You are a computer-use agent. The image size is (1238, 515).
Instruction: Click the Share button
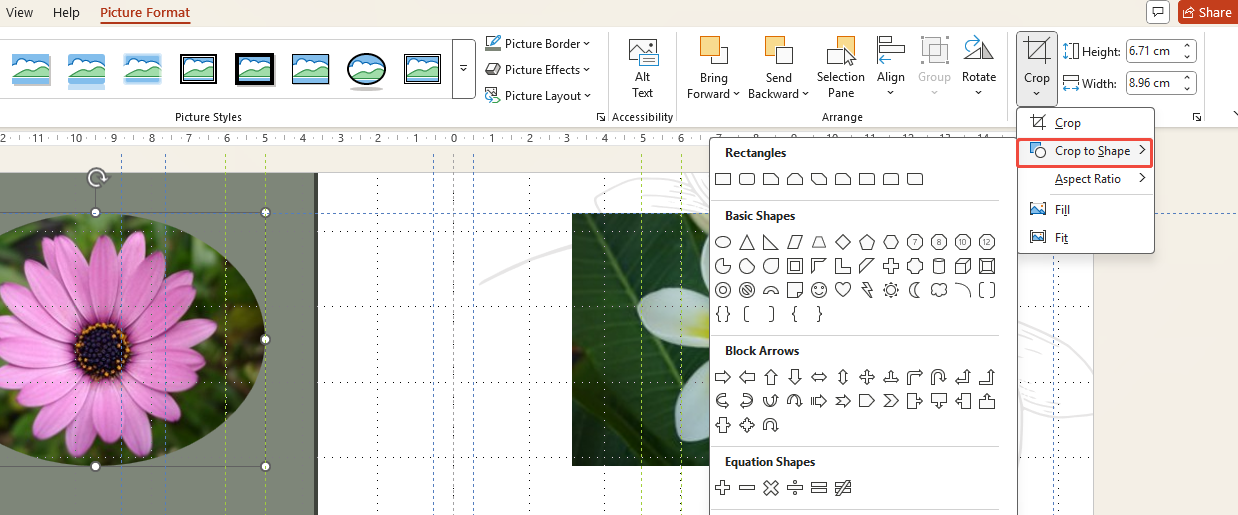[x=1206, y=12]
